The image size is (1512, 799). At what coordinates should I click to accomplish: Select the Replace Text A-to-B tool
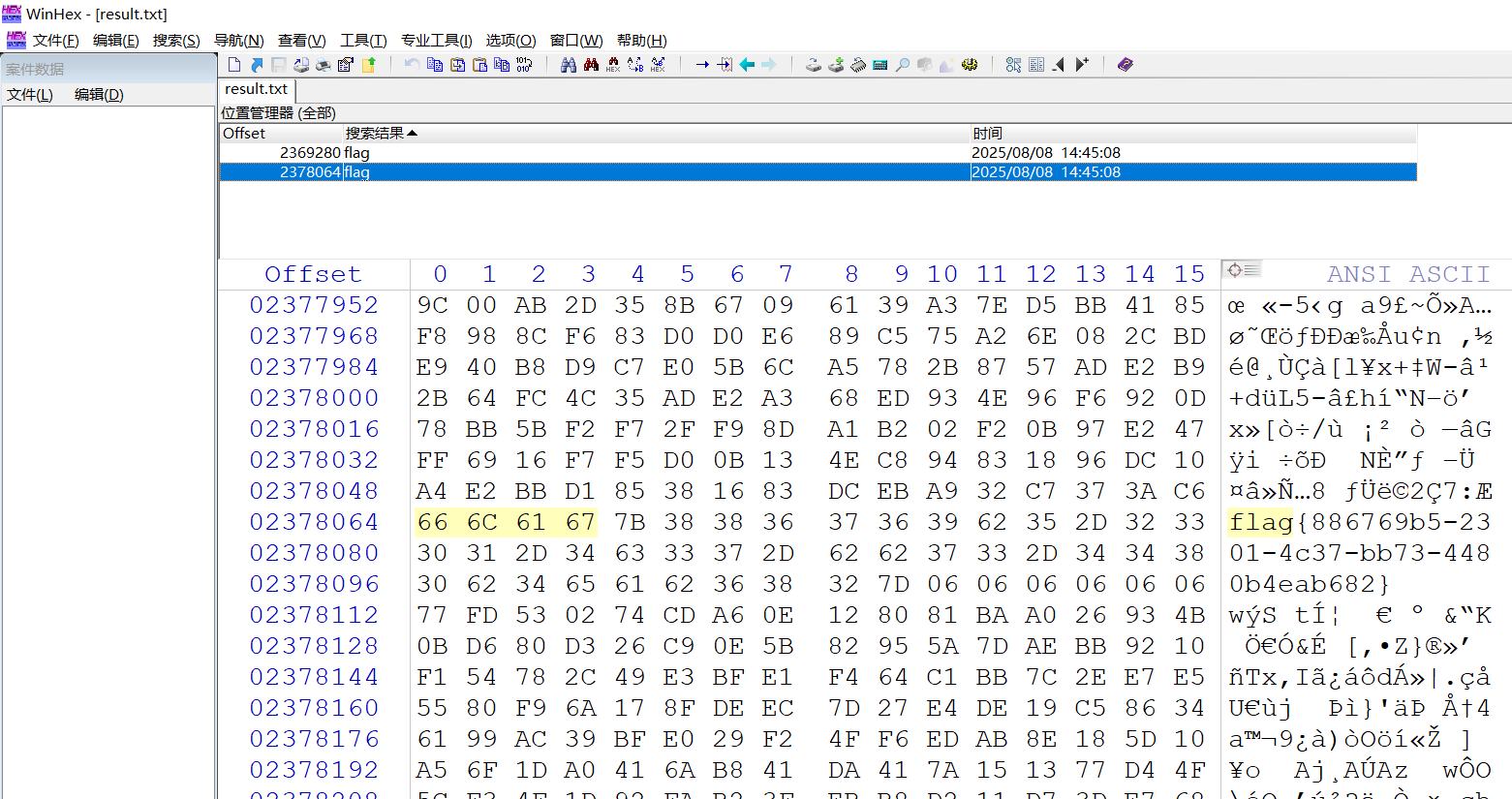635,64
